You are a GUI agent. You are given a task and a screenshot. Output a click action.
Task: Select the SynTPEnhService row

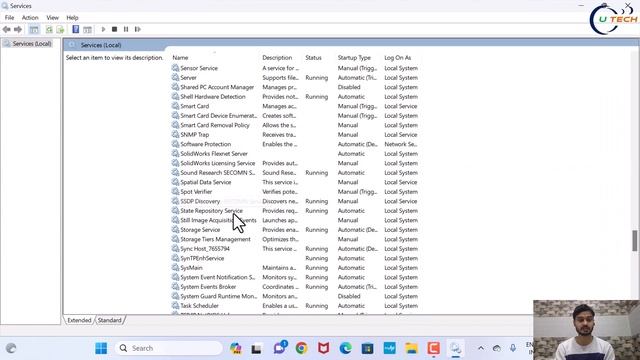tap(295, 258)
